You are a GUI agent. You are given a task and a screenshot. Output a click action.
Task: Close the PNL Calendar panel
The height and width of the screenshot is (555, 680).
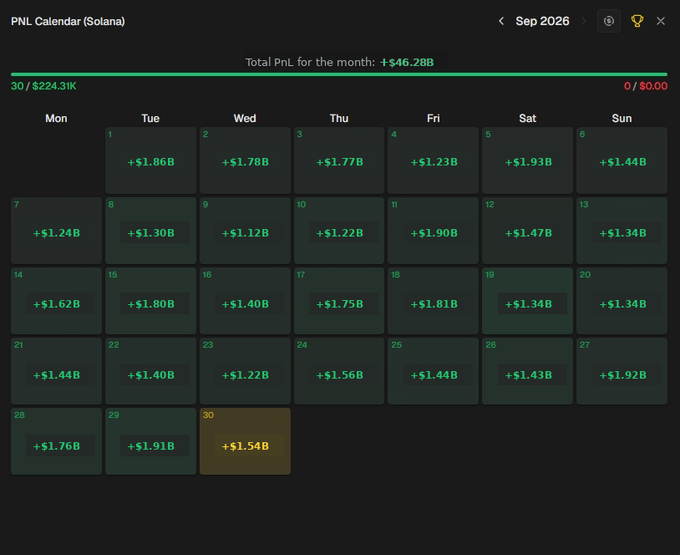(660, 21)
